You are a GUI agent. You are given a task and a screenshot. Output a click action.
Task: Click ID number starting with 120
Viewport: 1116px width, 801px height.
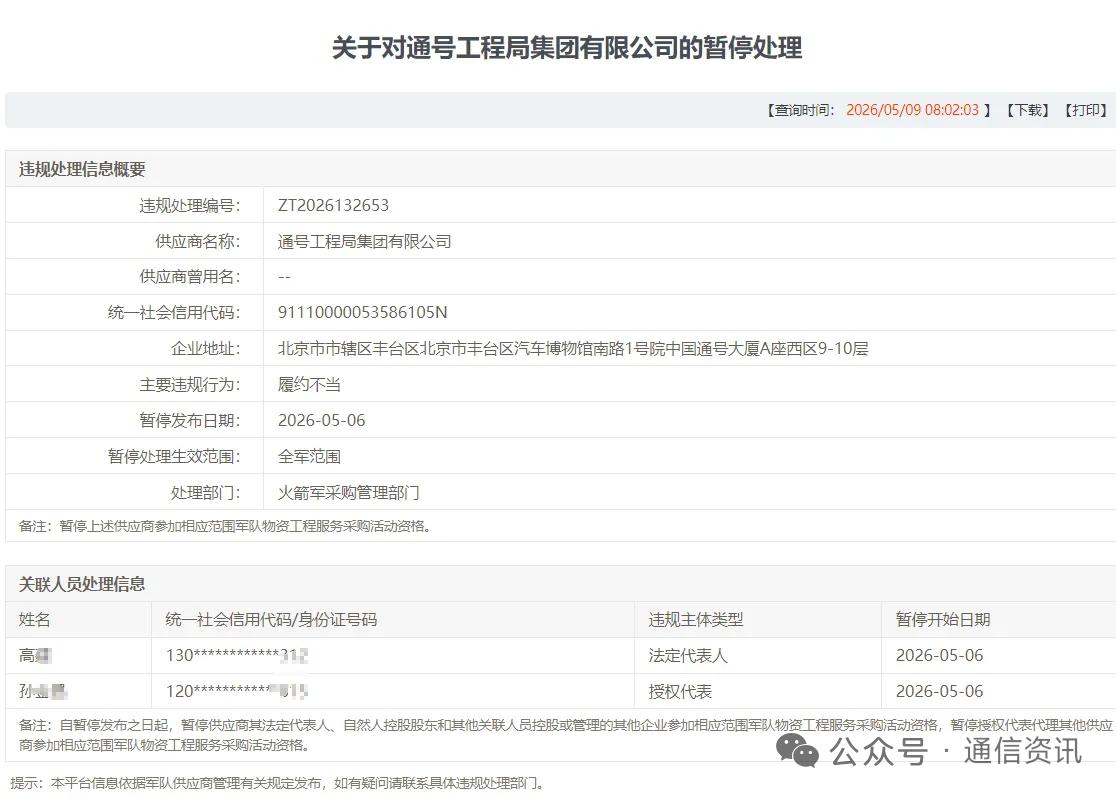(236, 691)
